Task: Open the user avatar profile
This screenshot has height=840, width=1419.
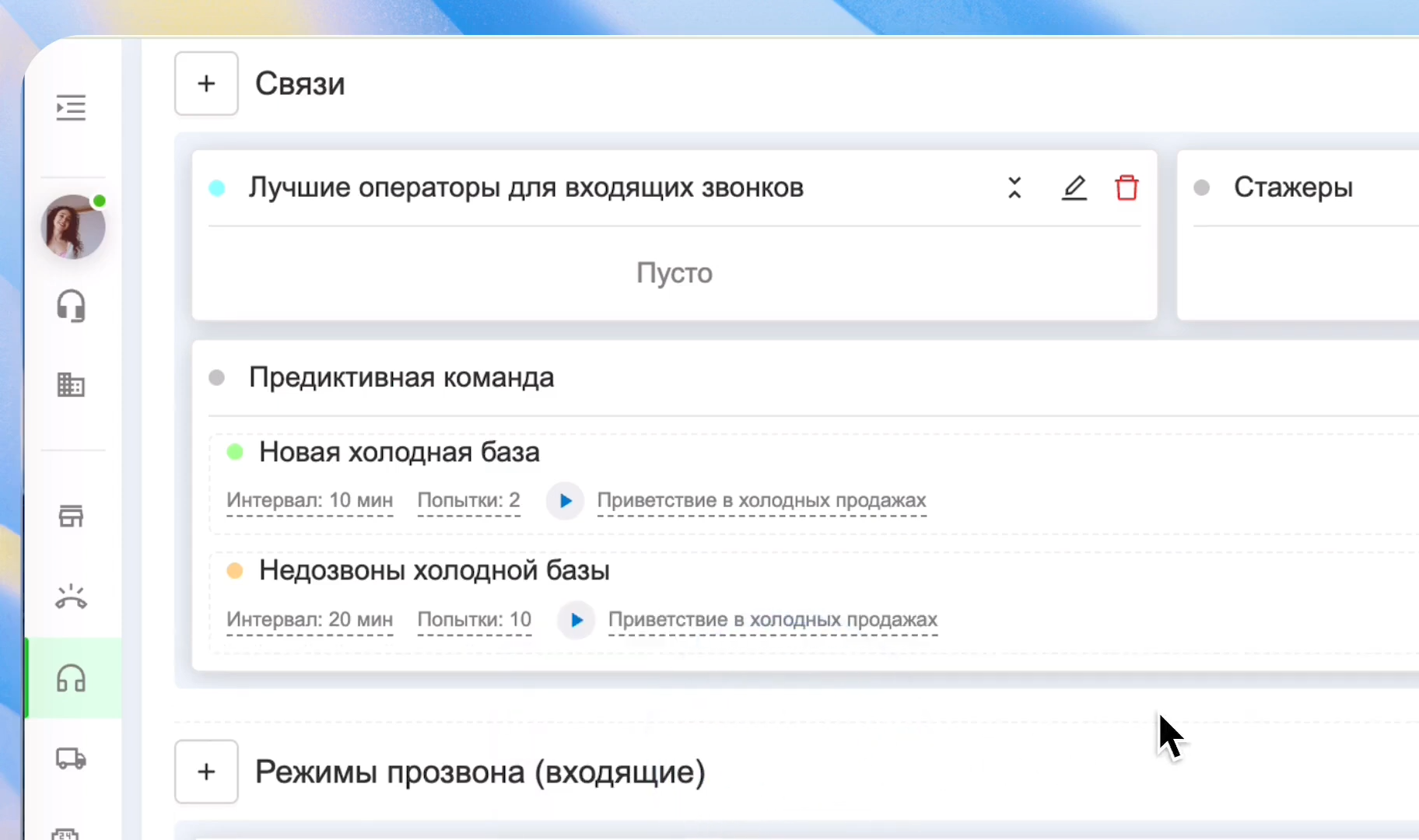Action: click(73, 227)
